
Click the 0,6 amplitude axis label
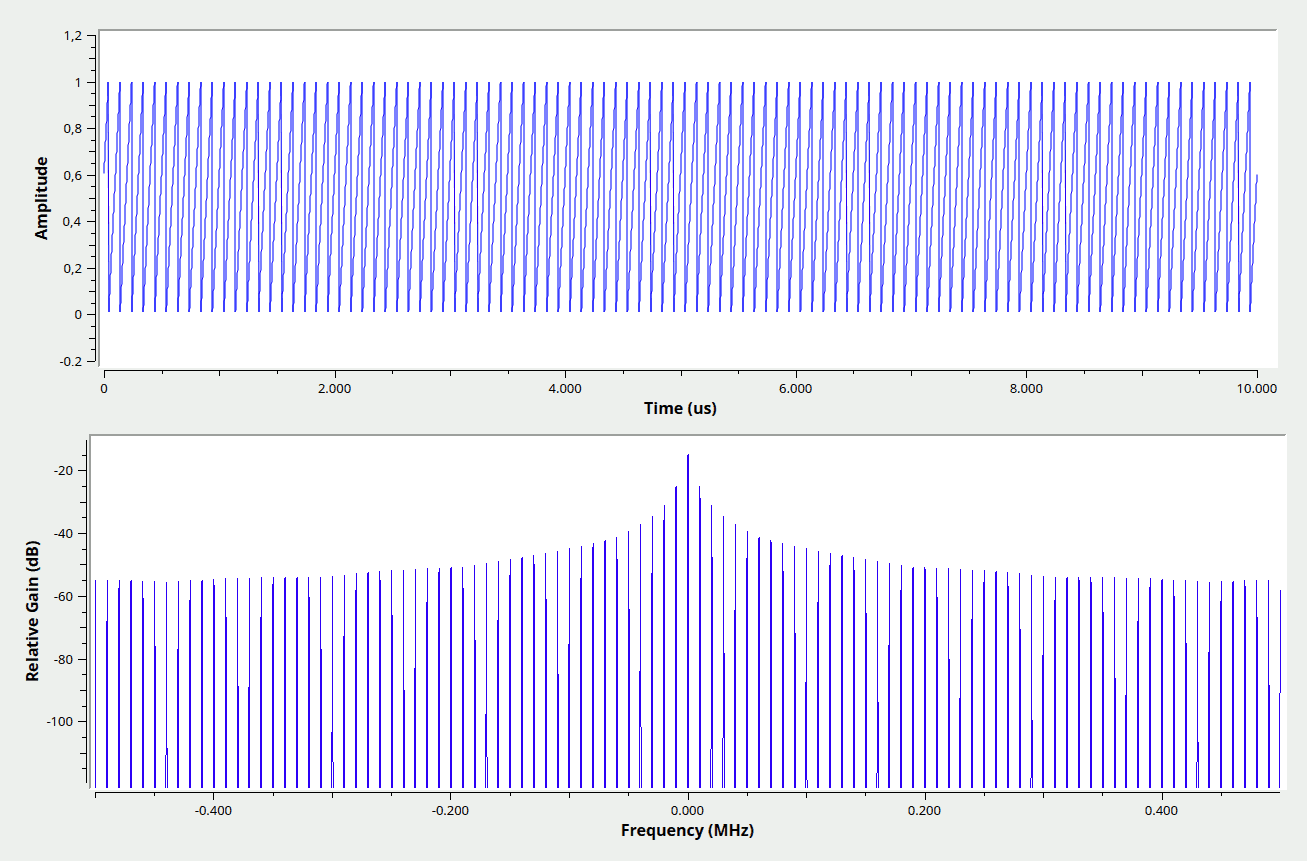(72, 175)
